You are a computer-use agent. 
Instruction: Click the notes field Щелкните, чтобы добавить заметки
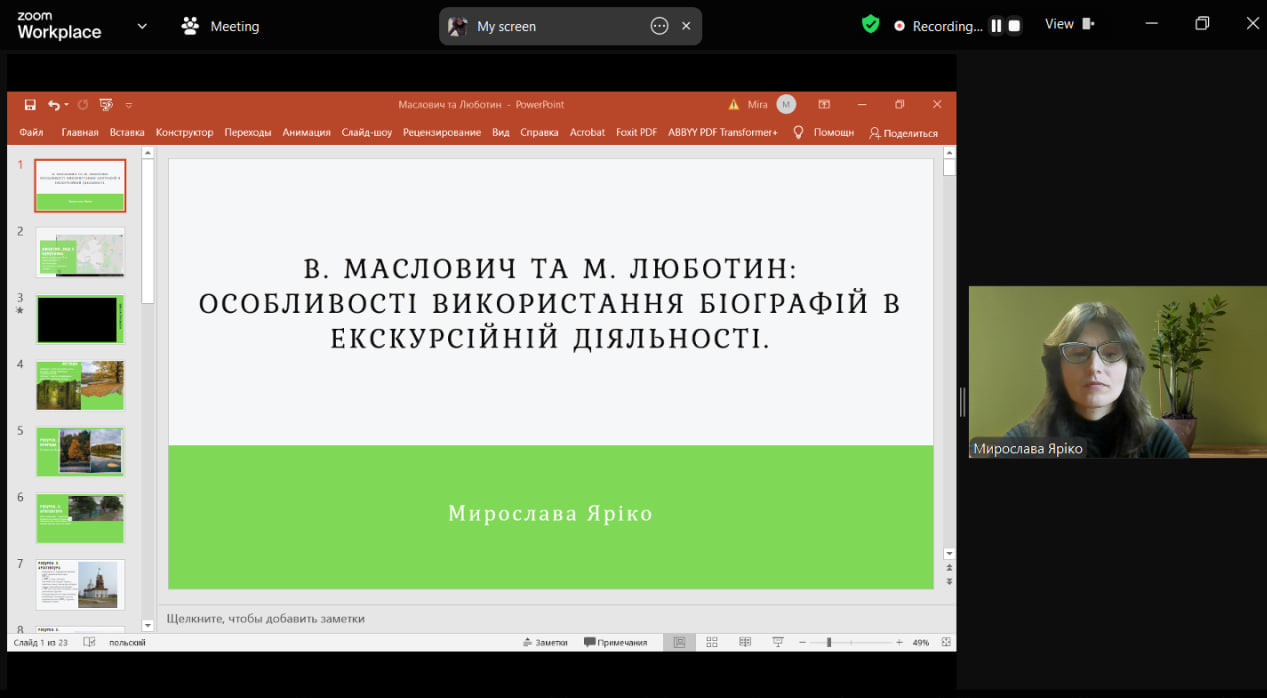tap(266, 618)
